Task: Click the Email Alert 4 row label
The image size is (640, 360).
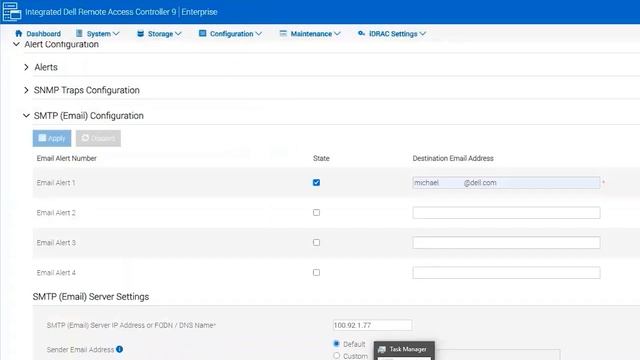Action: 56,273
